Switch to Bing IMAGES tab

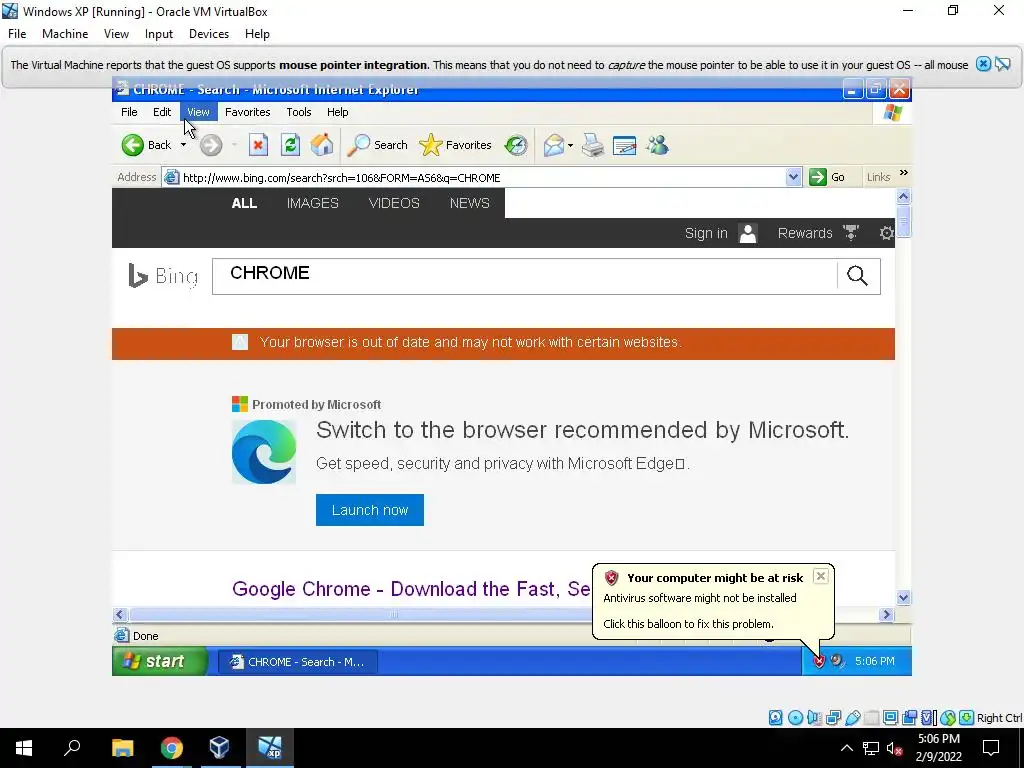pos(313,203)
